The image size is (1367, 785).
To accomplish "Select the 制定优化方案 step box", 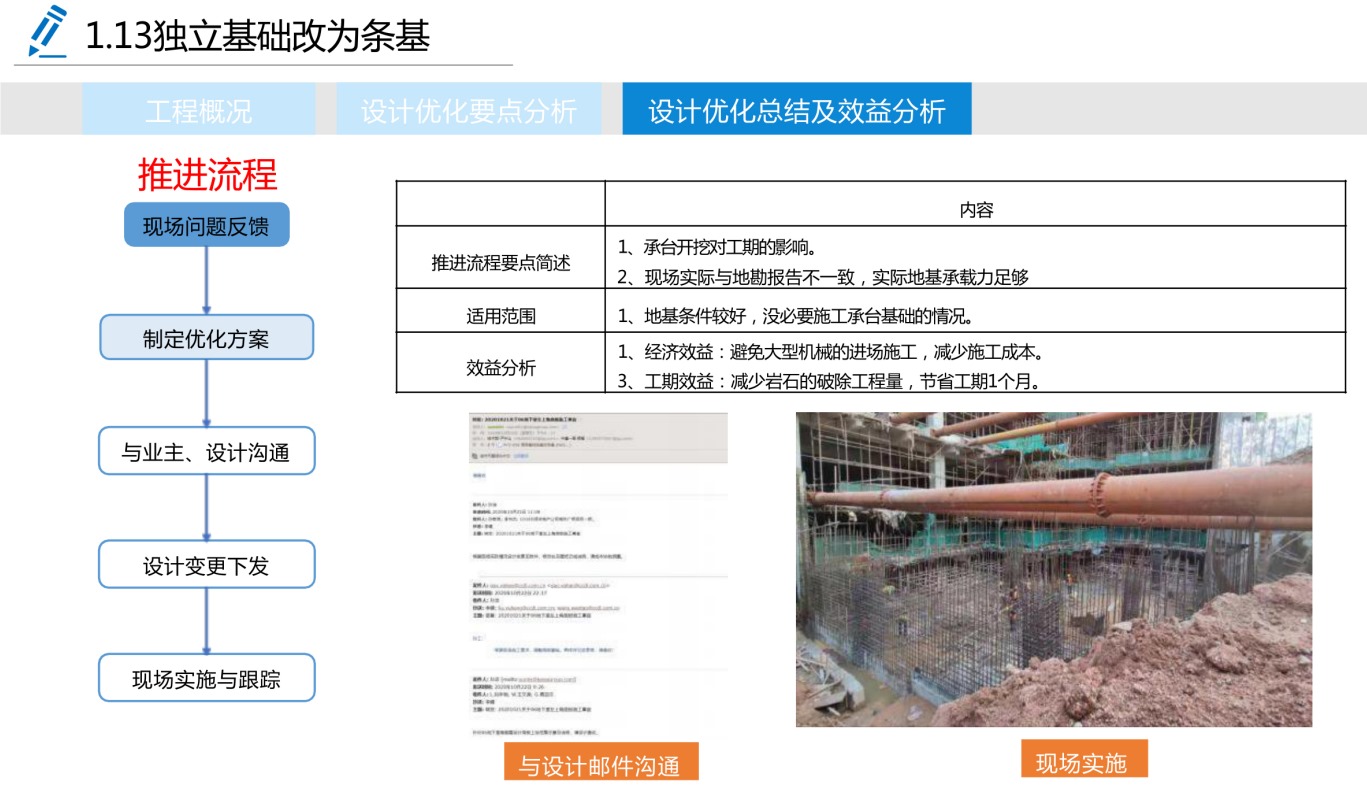I will coord(206,338).
